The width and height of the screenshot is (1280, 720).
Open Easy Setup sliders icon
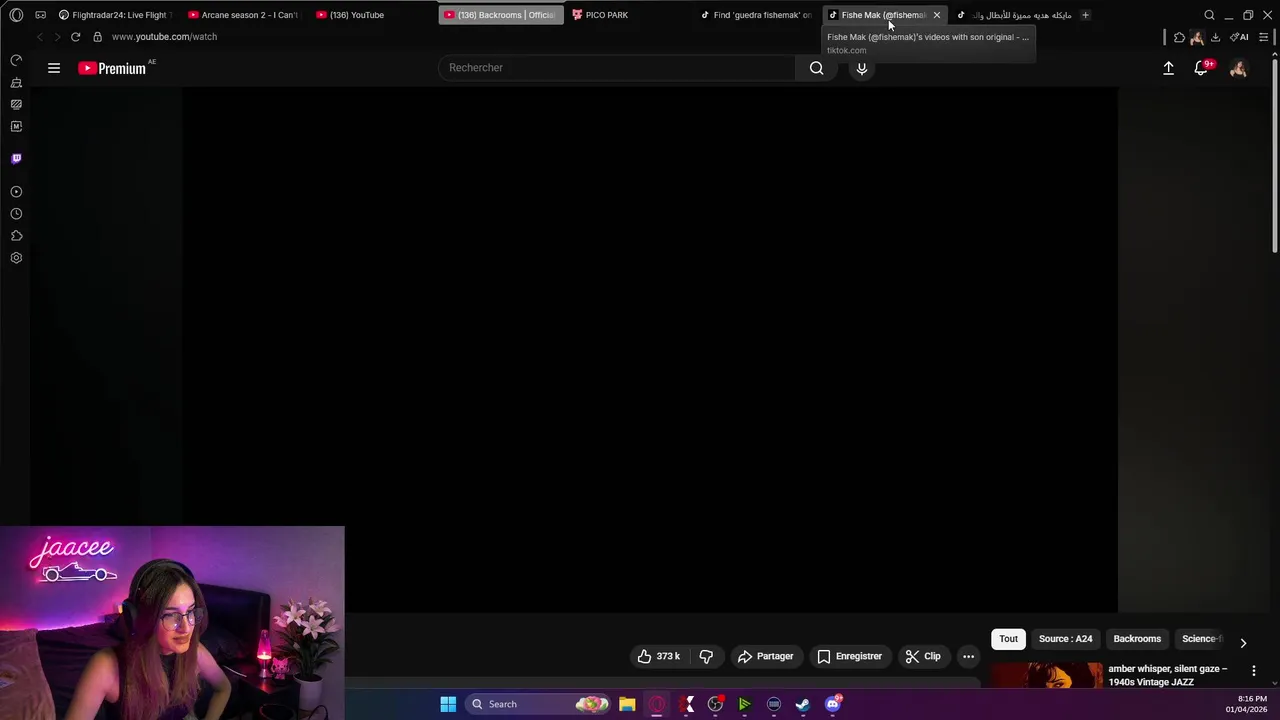pyautogui.click(x=1264, y=37)
